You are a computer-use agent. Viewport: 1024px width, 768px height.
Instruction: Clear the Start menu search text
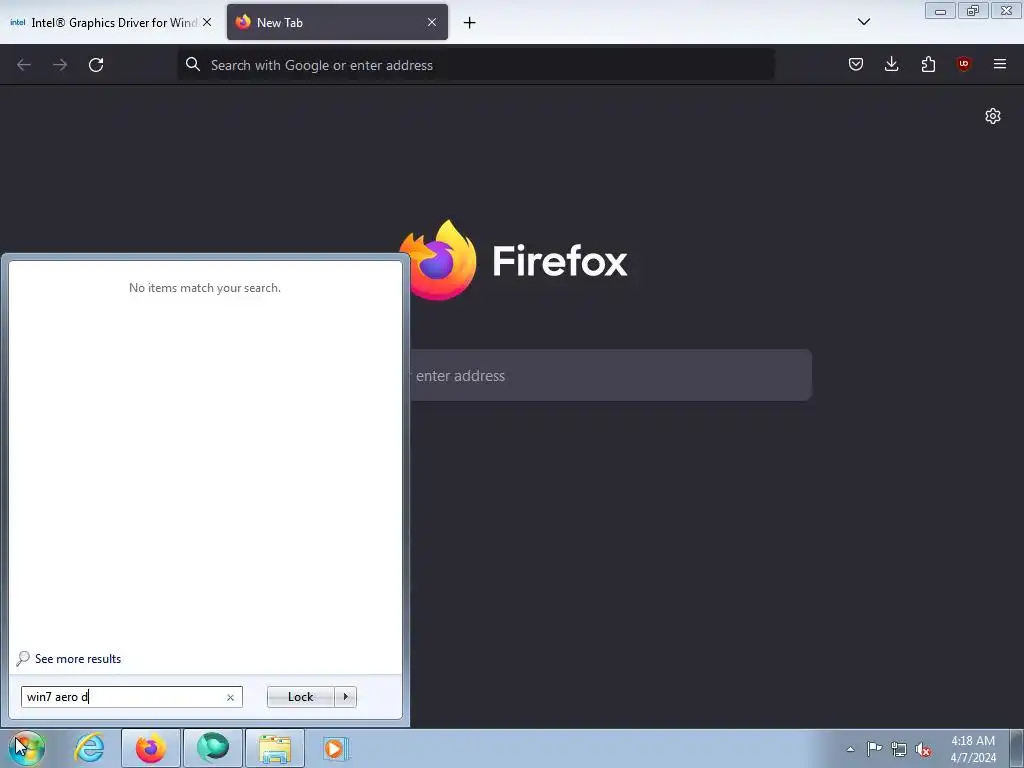point(231,697)
